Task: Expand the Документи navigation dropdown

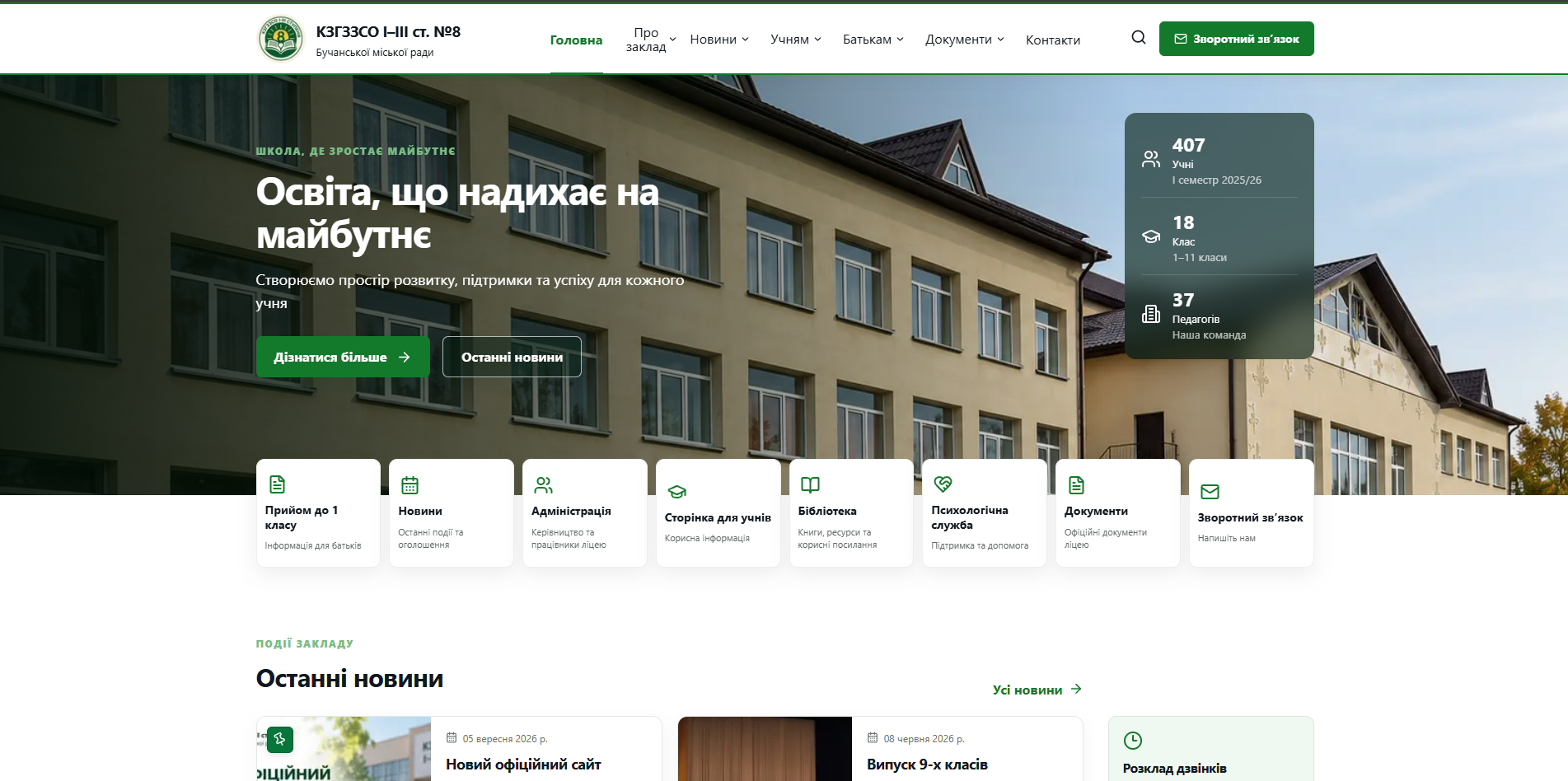Action: point(965,40)
